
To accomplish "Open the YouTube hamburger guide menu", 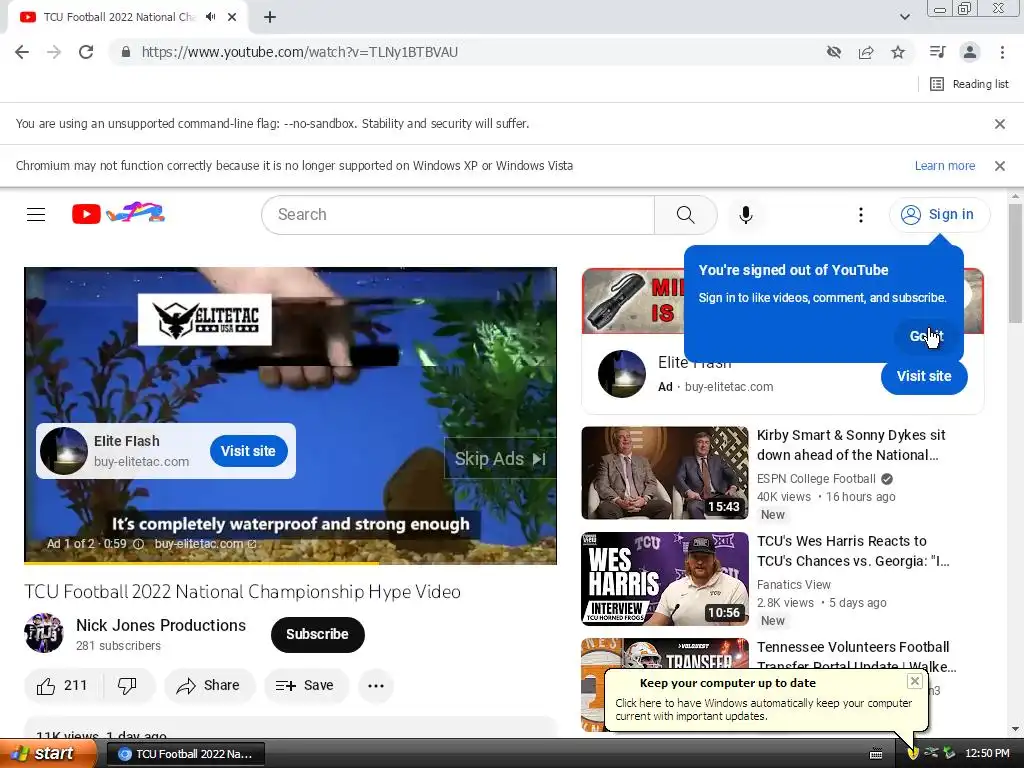I will [x=36, y=214].
